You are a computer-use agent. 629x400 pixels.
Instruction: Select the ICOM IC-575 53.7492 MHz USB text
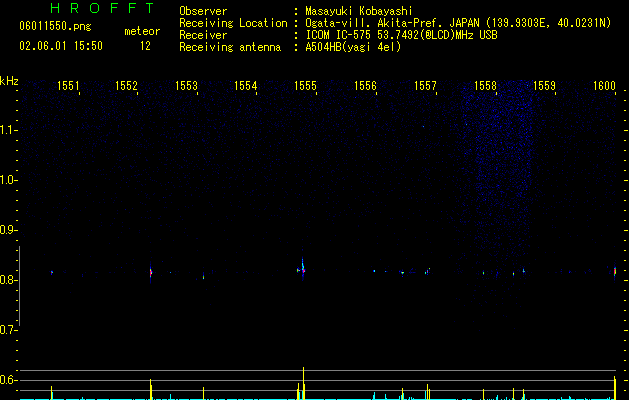point(401,35)
